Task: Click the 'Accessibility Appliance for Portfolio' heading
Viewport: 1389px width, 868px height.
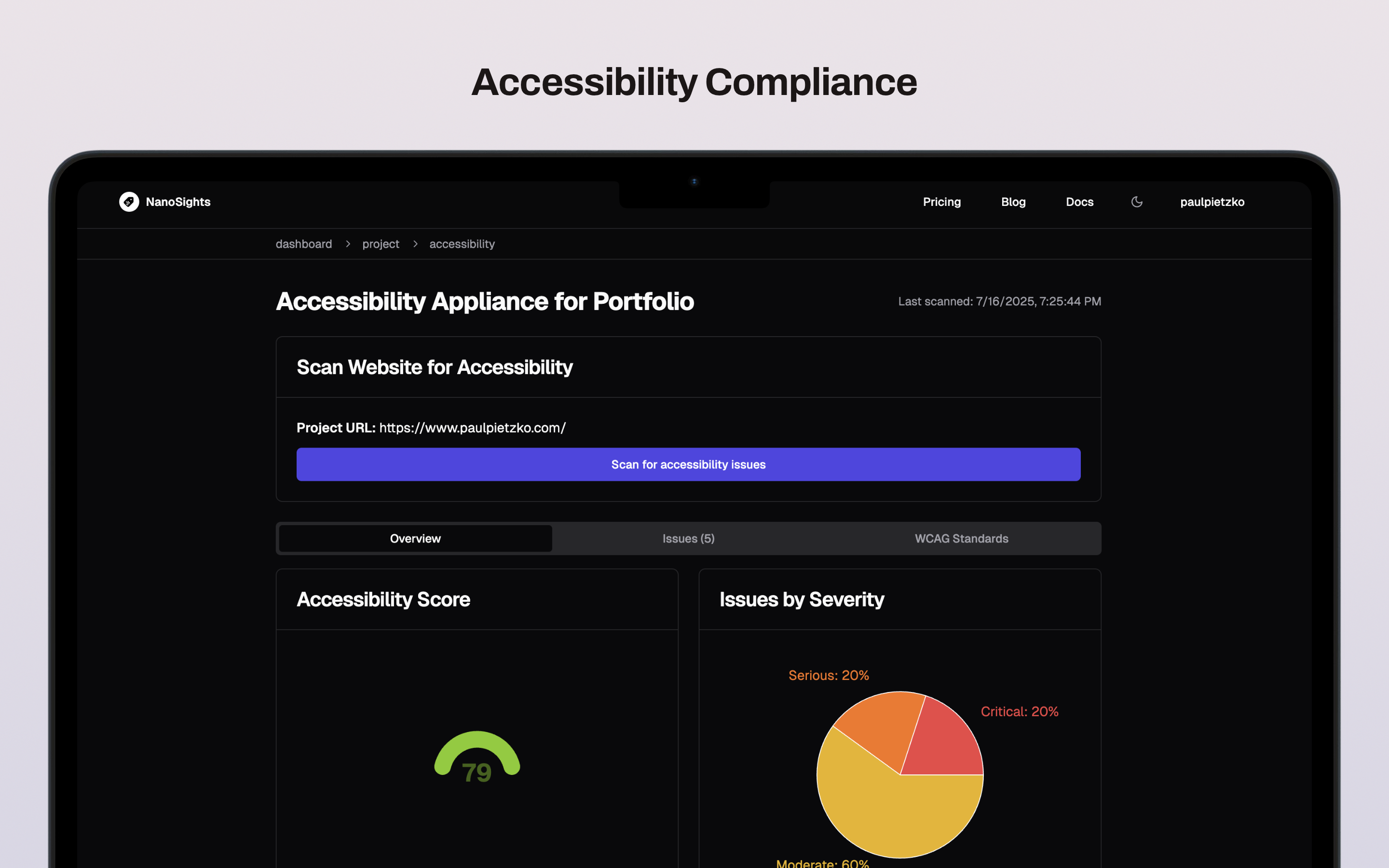Action: tap(484, 301)
